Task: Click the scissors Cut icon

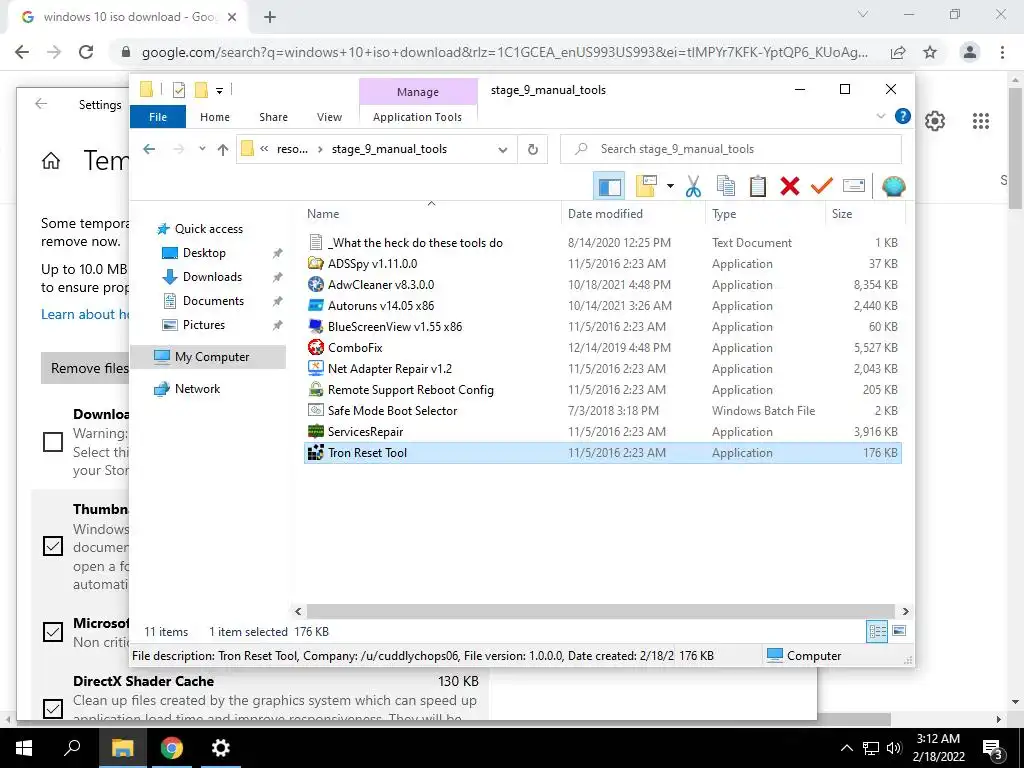Action: (x=693, y=186)
